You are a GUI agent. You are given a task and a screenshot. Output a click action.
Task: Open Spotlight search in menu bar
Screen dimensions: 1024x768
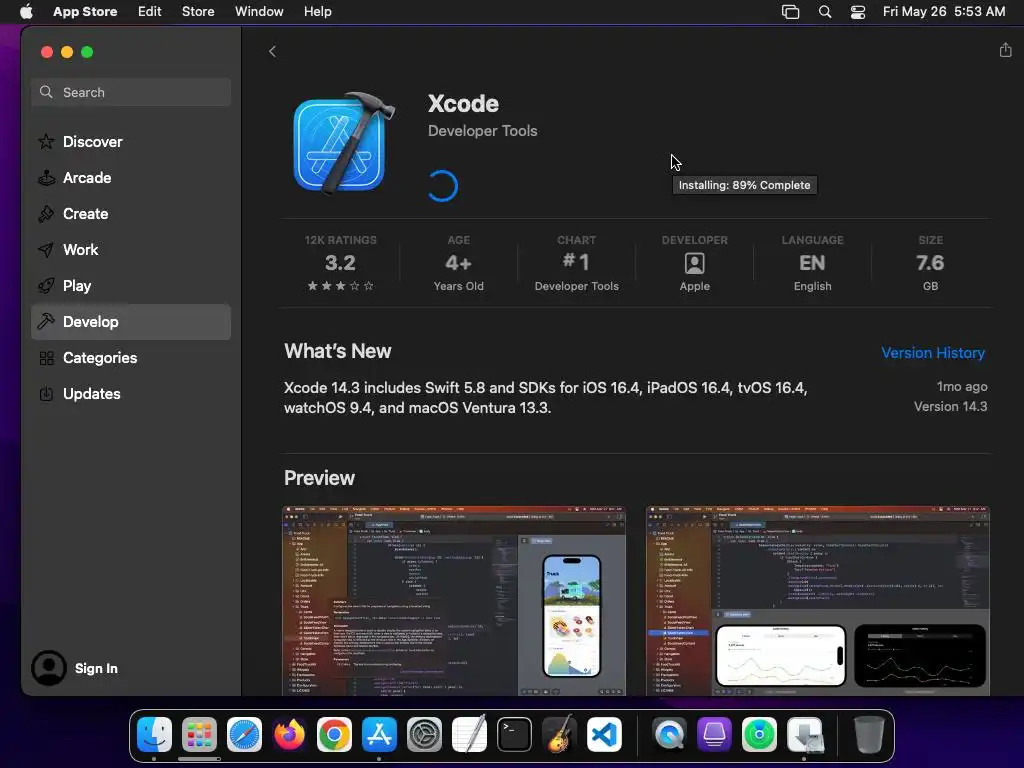point(825,12)
